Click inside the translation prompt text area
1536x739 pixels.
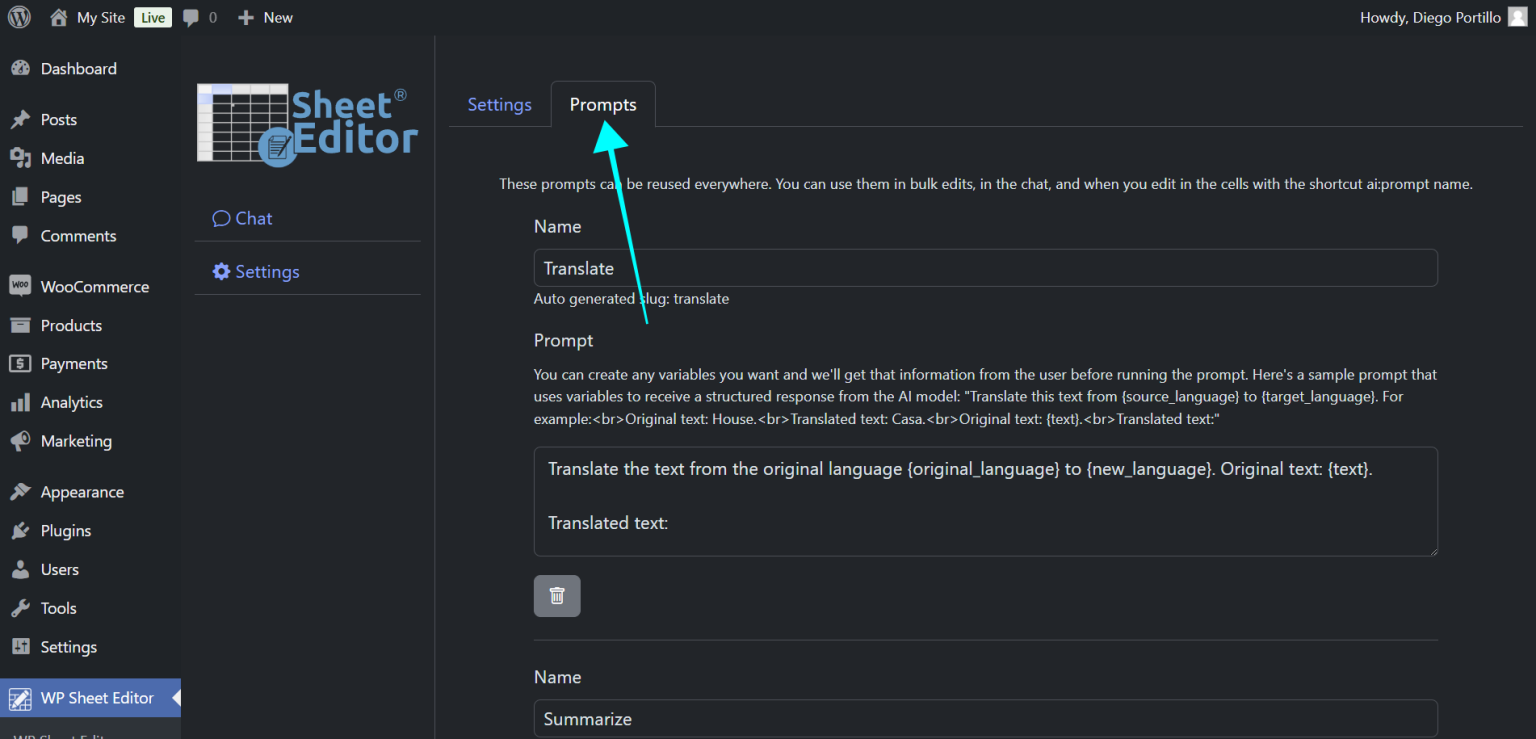tap(984, 500)
